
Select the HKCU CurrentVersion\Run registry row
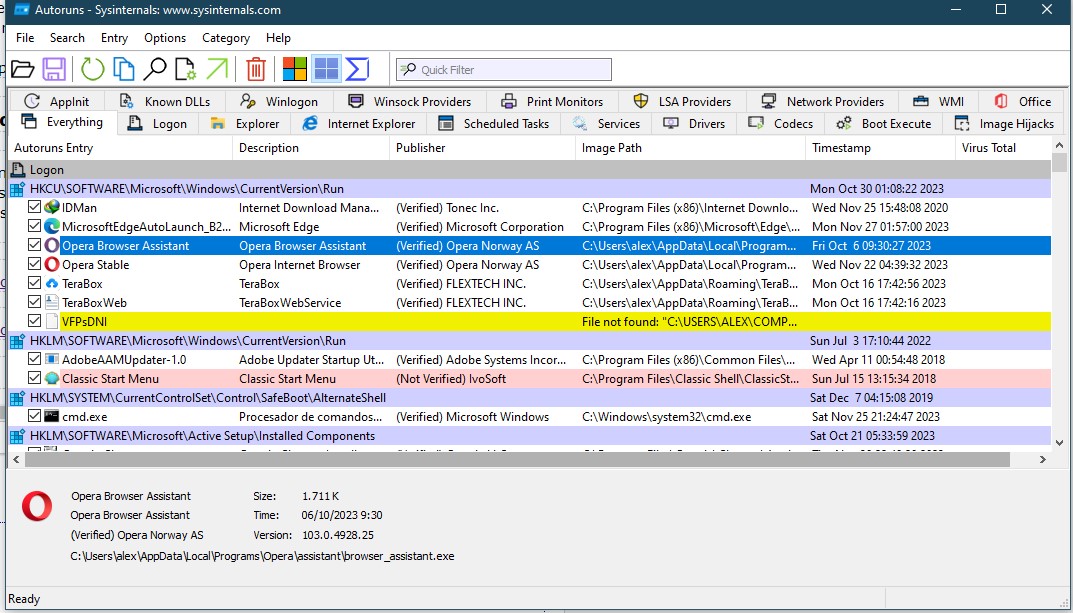pos(530,189)
